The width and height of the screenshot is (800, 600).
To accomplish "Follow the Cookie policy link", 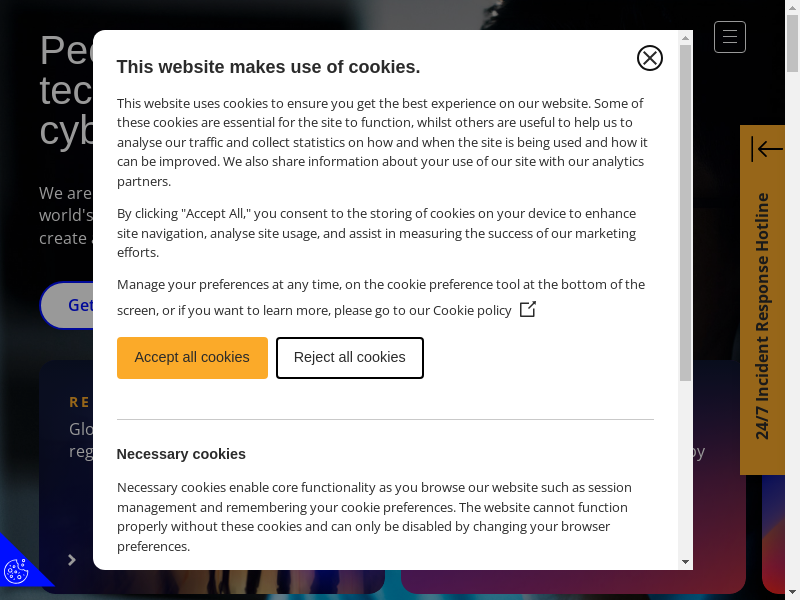I will pos(472,310).
